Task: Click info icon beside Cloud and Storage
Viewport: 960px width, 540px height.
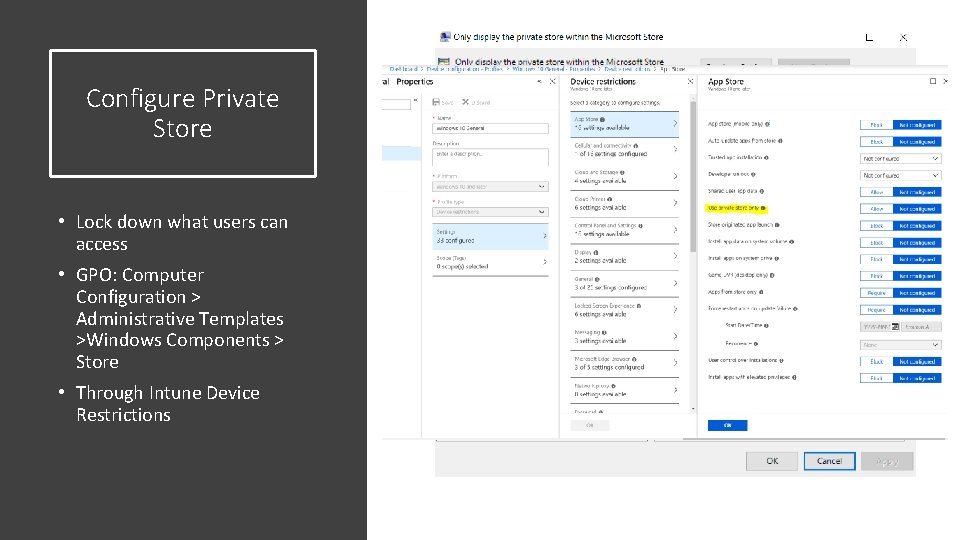Action: (x=622, y=173)
